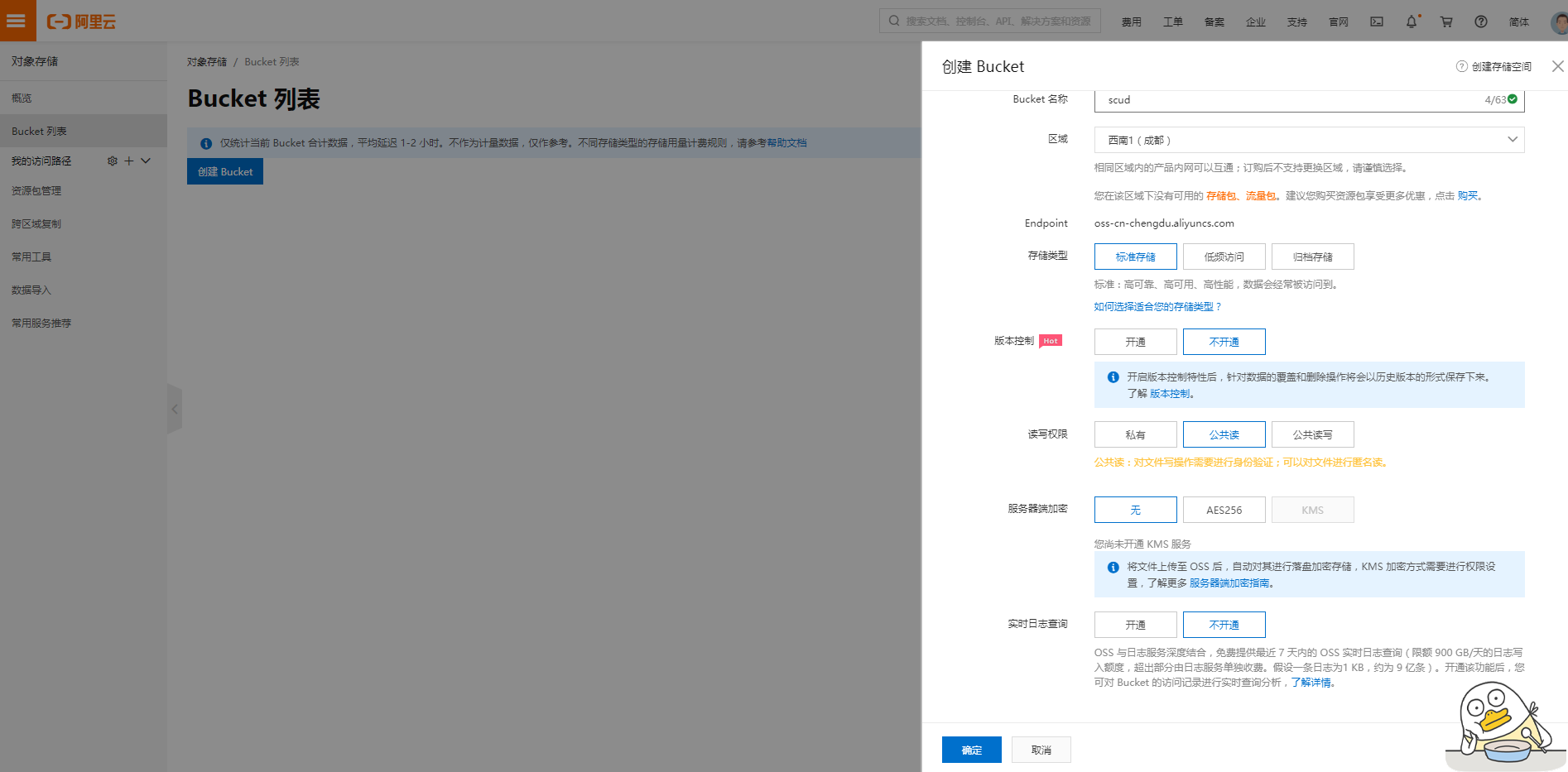Click the help question mark icon

point(1480,22)
